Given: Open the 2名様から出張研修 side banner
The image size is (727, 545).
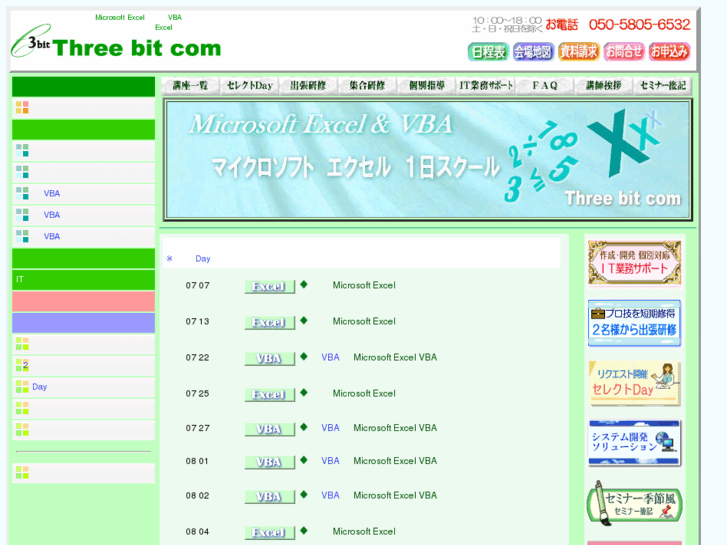Looking at the screenshot, I should [x=634, y=323].
